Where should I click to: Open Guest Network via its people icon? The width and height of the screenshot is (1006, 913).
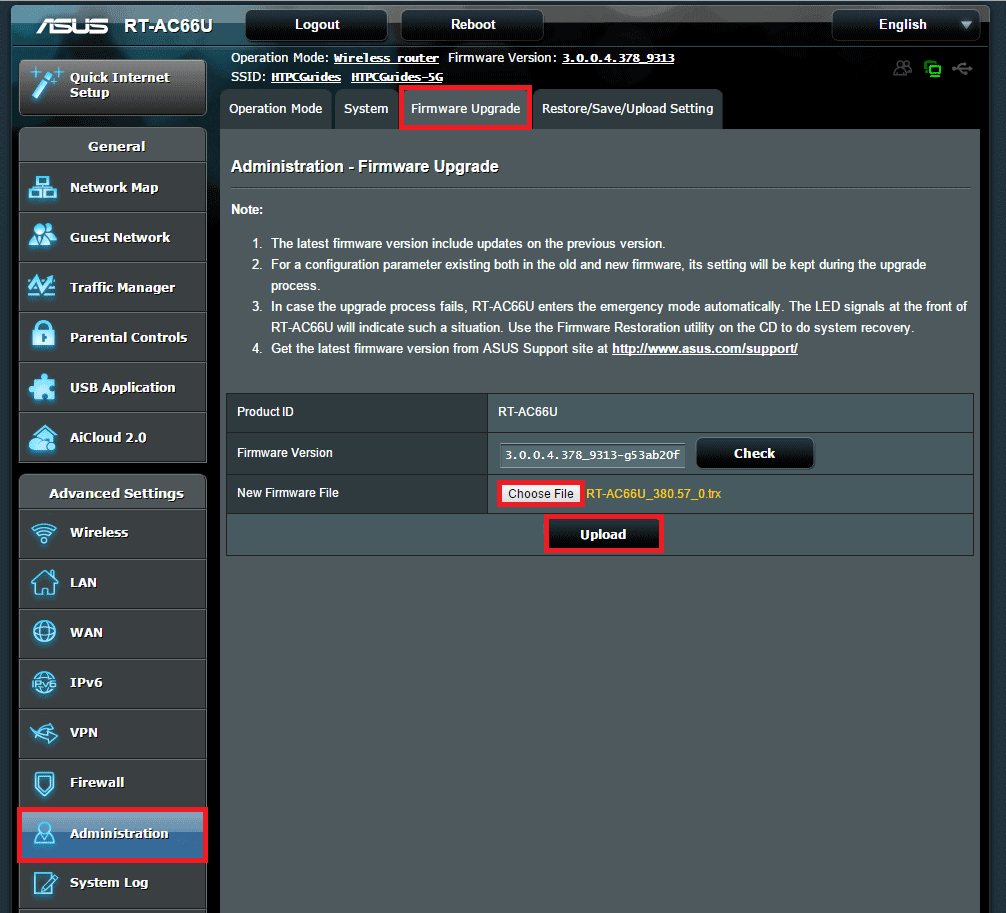point(43,237)
